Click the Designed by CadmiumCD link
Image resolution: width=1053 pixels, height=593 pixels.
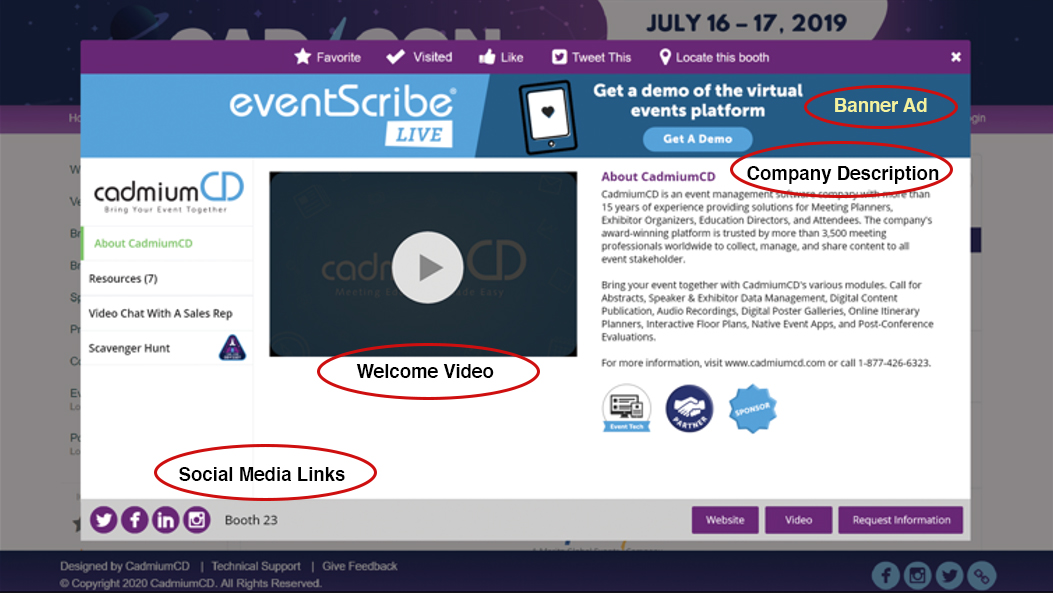click(x=125, y=566)
